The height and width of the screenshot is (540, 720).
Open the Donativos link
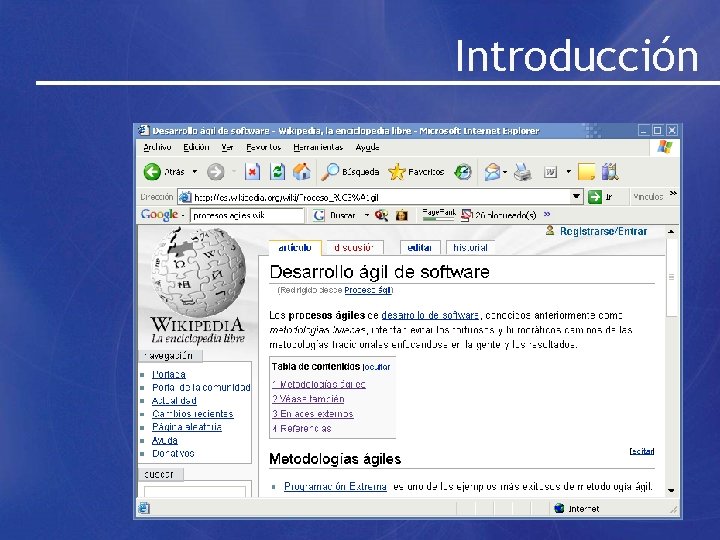click(173, 453)
